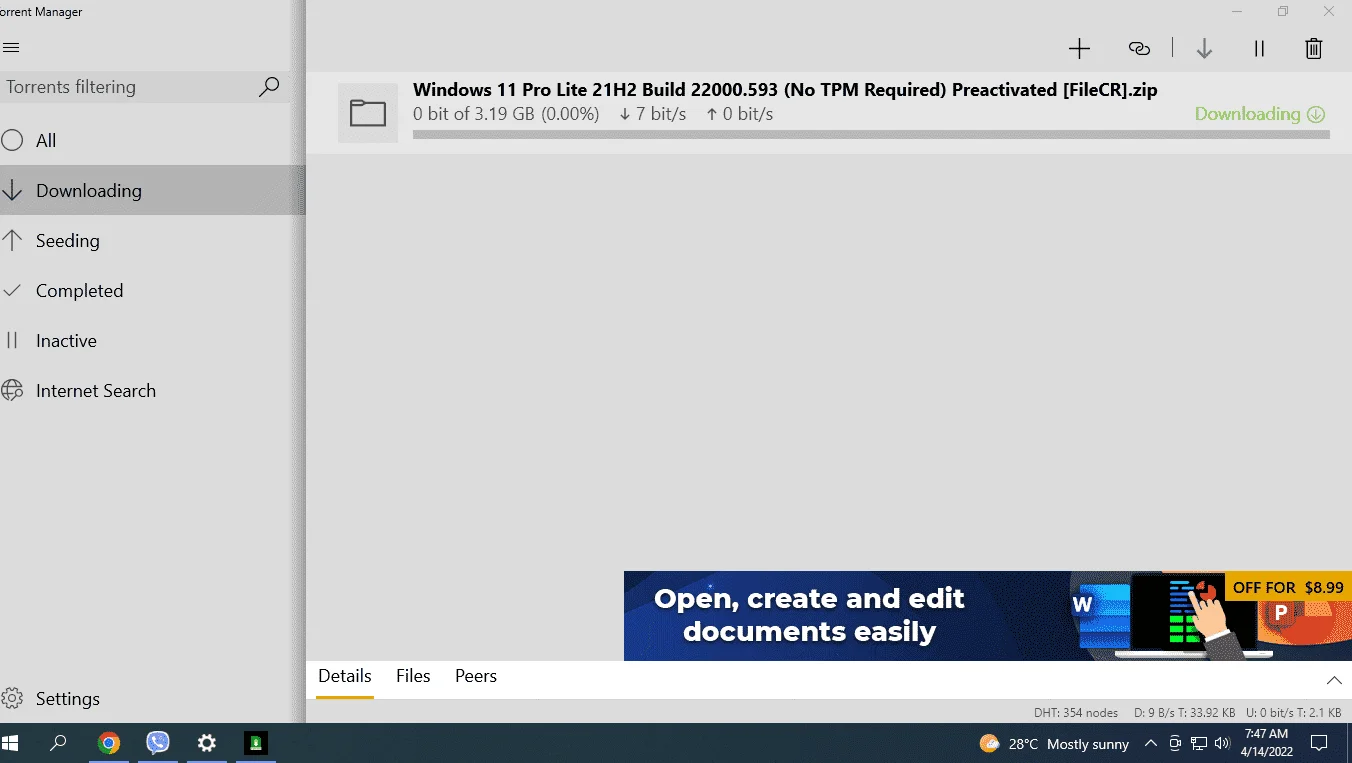Open Internet Search from the sidebar

point(152,391)
